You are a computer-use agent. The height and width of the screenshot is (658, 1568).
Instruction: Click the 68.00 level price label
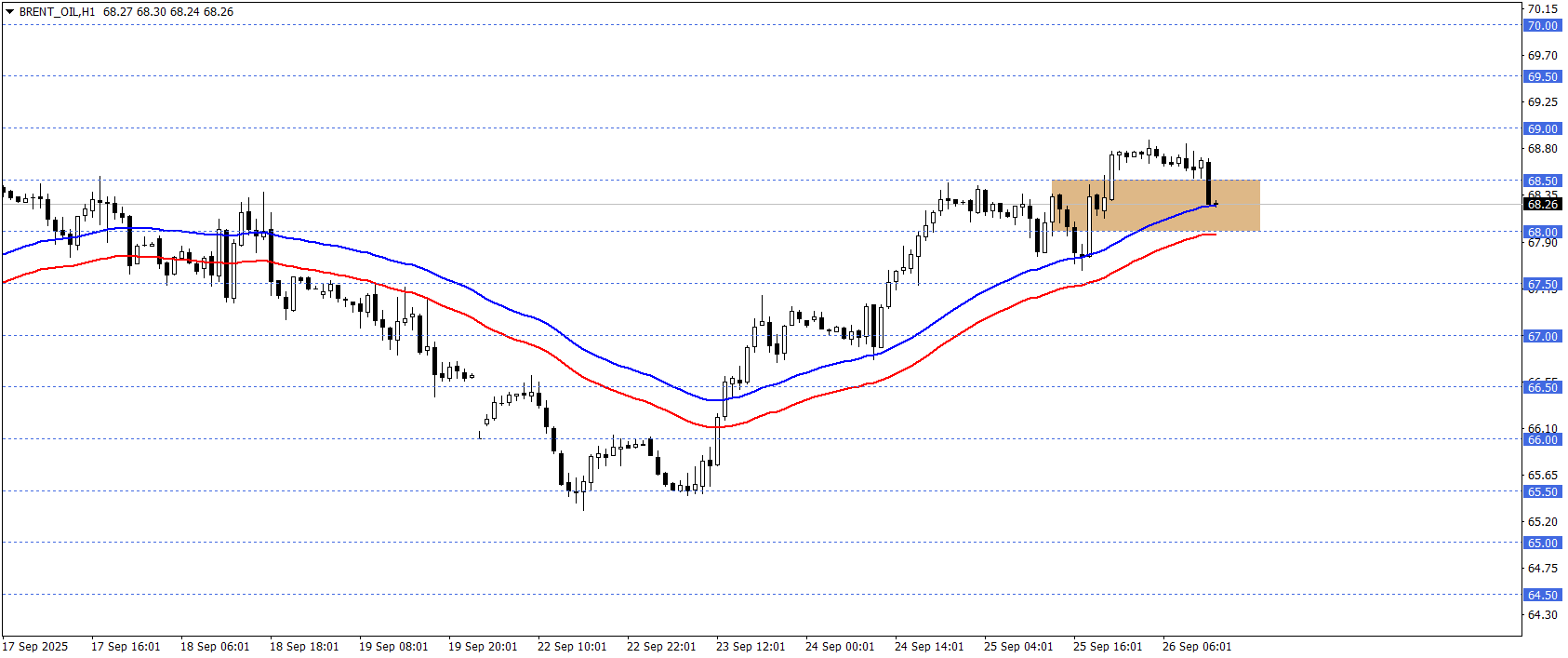point(1542,232)
